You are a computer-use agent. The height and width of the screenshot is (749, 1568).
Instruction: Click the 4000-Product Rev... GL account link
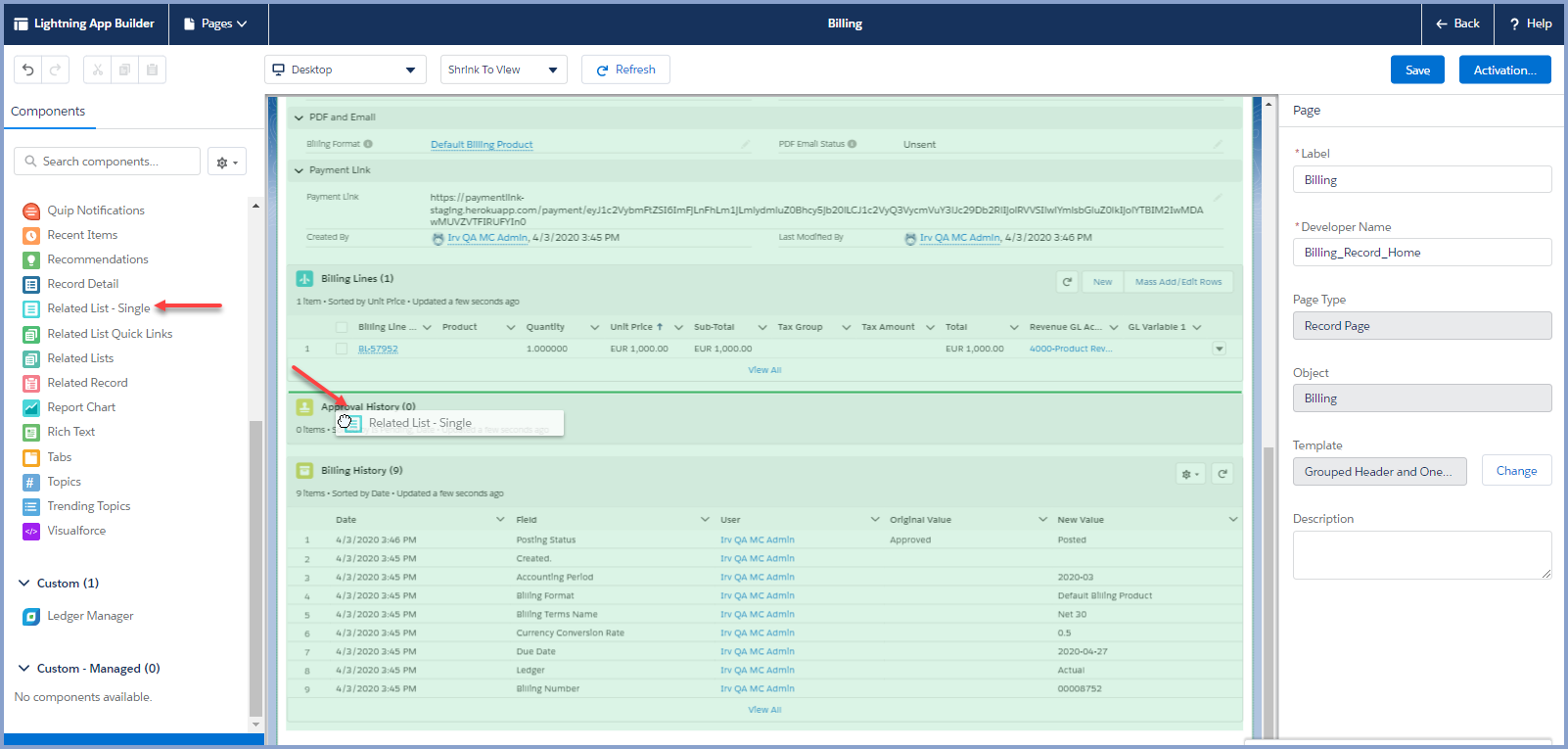(1071, 349)
